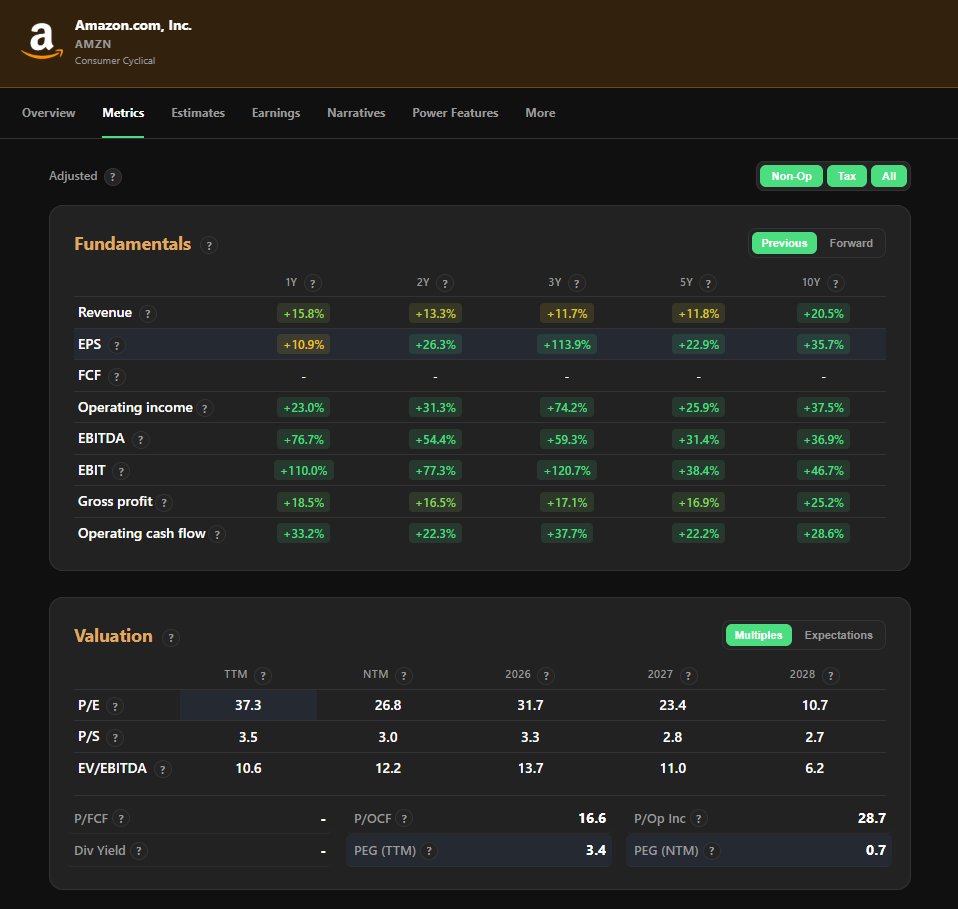958x909 pixels.
Task: Click Gross profit 10Y value +25.2%
Action: pyautogui.click(x=824, y=503)
